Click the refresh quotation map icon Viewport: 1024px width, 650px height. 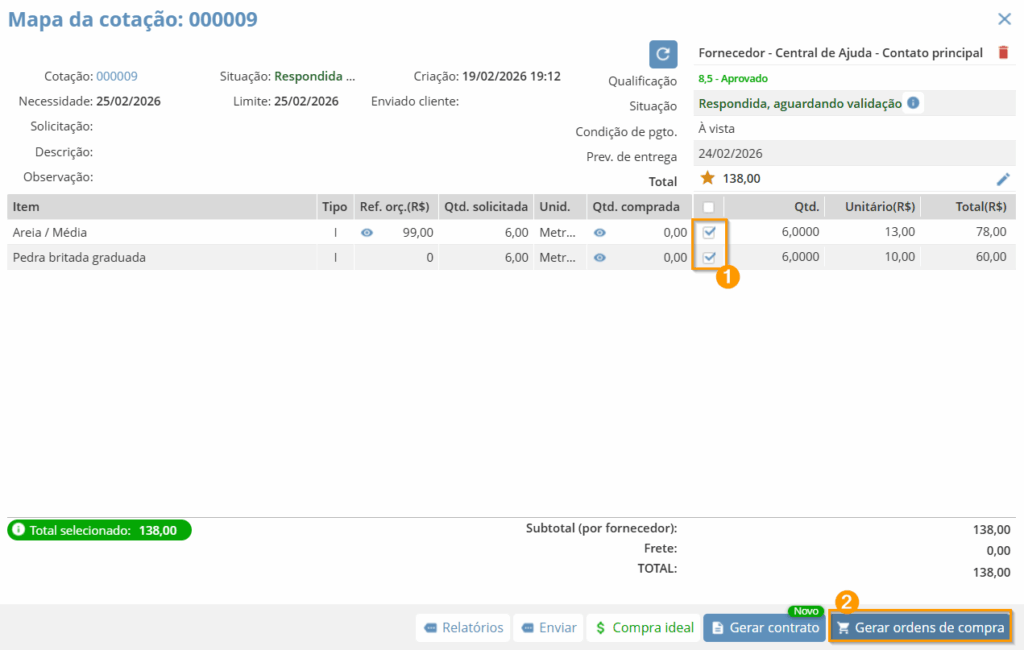[x=664, y=54]
